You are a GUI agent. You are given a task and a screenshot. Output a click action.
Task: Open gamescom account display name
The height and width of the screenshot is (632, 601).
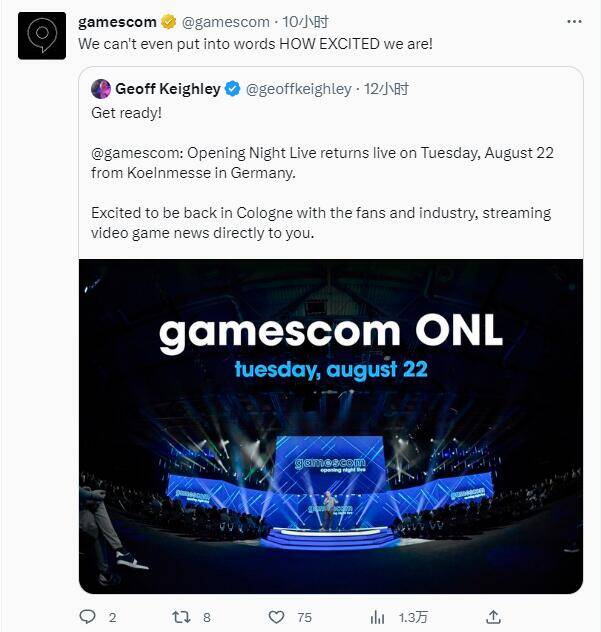[117, 22]
